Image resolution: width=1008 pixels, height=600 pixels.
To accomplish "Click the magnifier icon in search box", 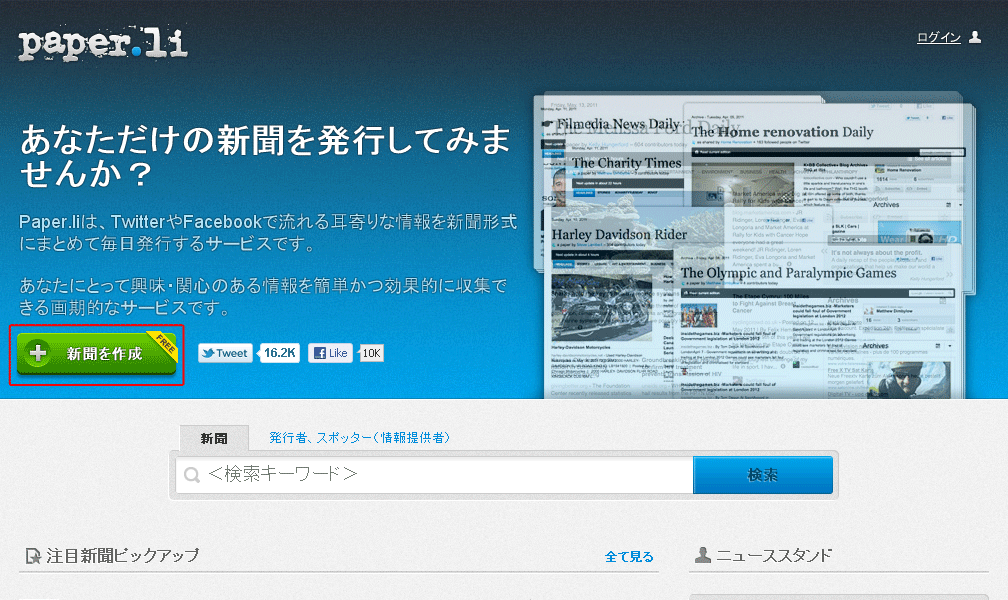I will (x=192, y=475).
